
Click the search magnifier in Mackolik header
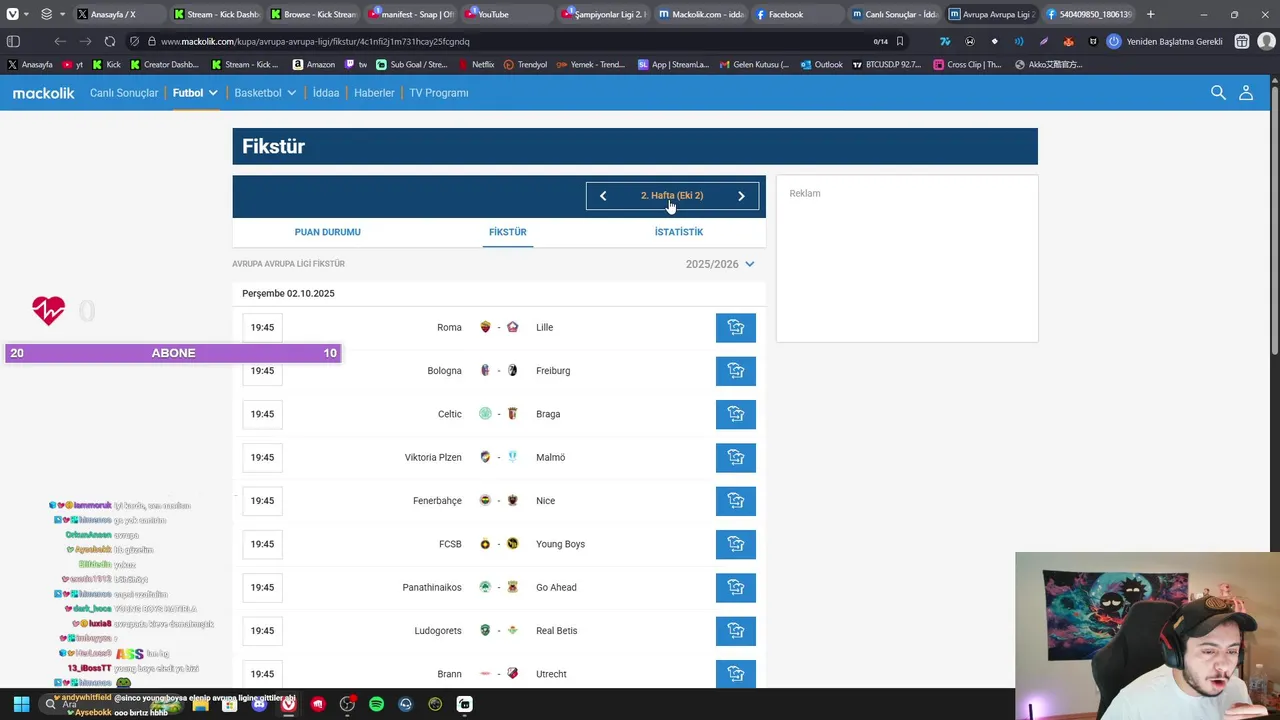pos(1218,92)
